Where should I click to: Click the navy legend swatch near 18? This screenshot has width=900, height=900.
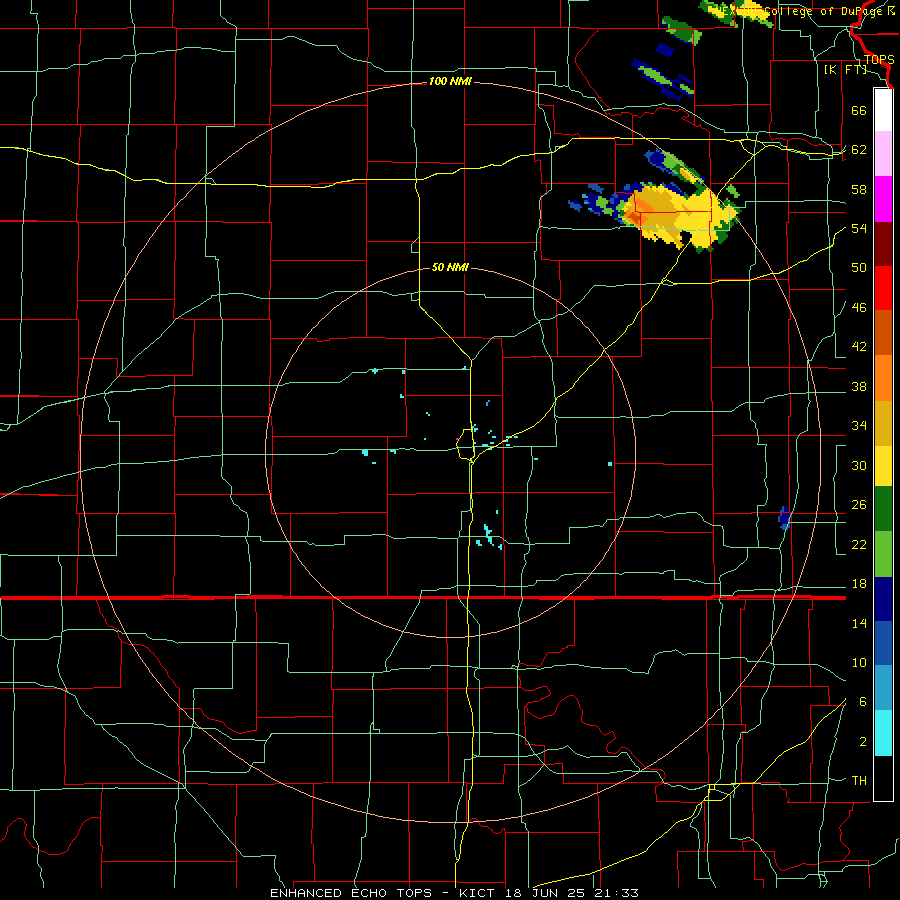click(883, 599)
